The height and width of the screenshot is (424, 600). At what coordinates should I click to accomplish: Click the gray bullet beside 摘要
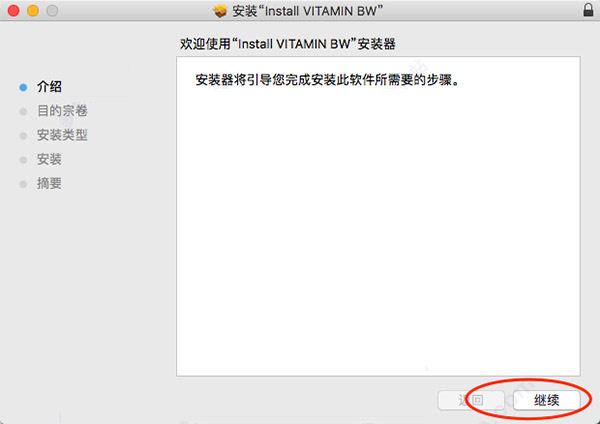23,184
